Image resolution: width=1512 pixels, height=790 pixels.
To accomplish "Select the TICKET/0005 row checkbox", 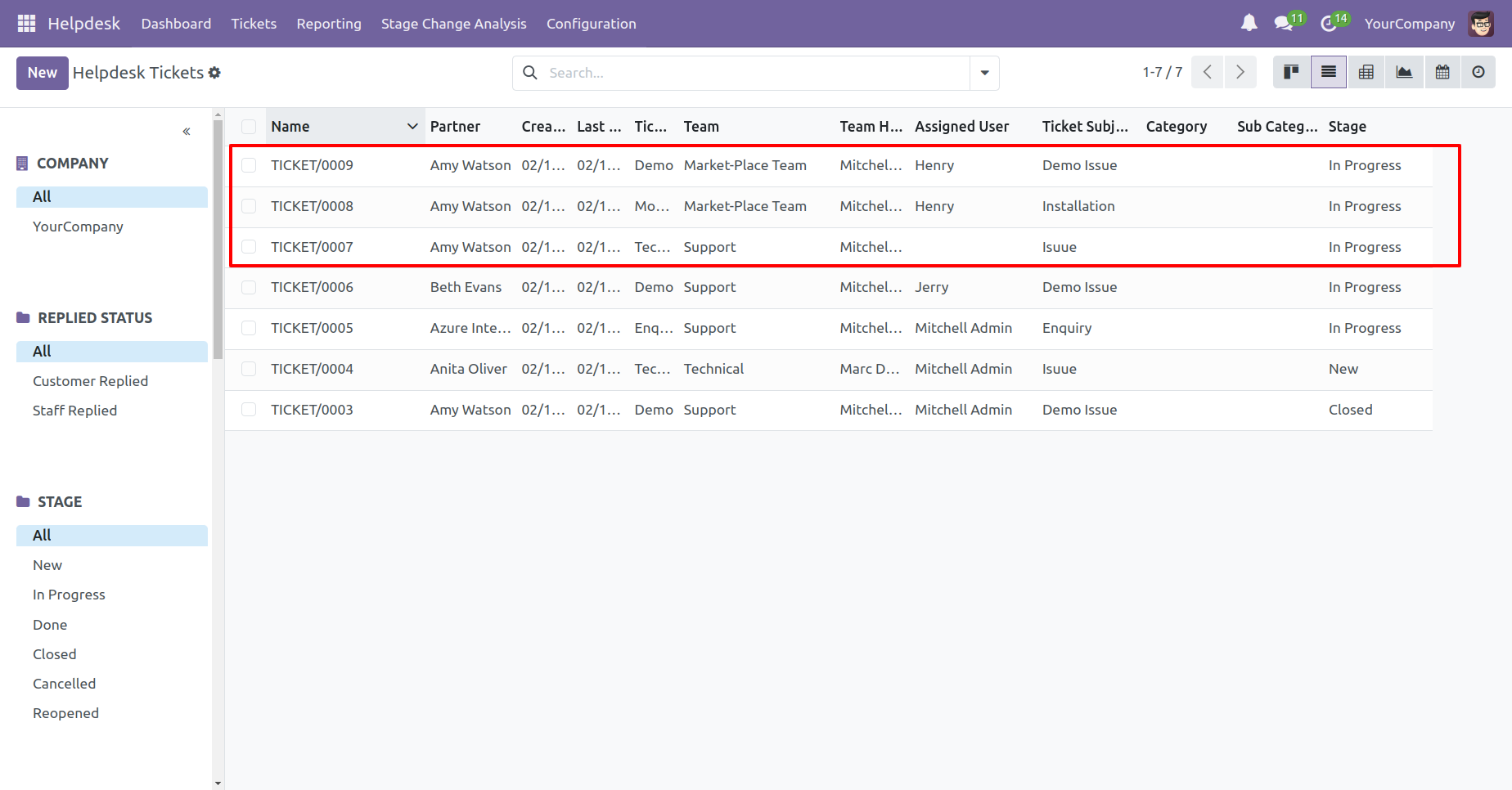I will coord(249,328).
